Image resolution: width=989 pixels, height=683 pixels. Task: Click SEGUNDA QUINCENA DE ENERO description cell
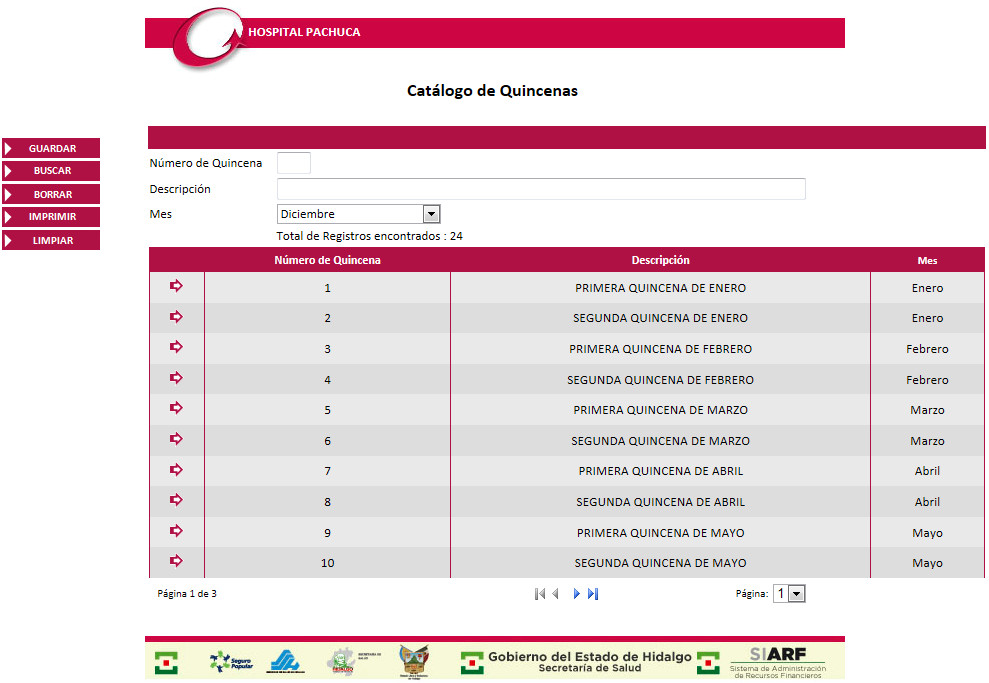point(660,318)
